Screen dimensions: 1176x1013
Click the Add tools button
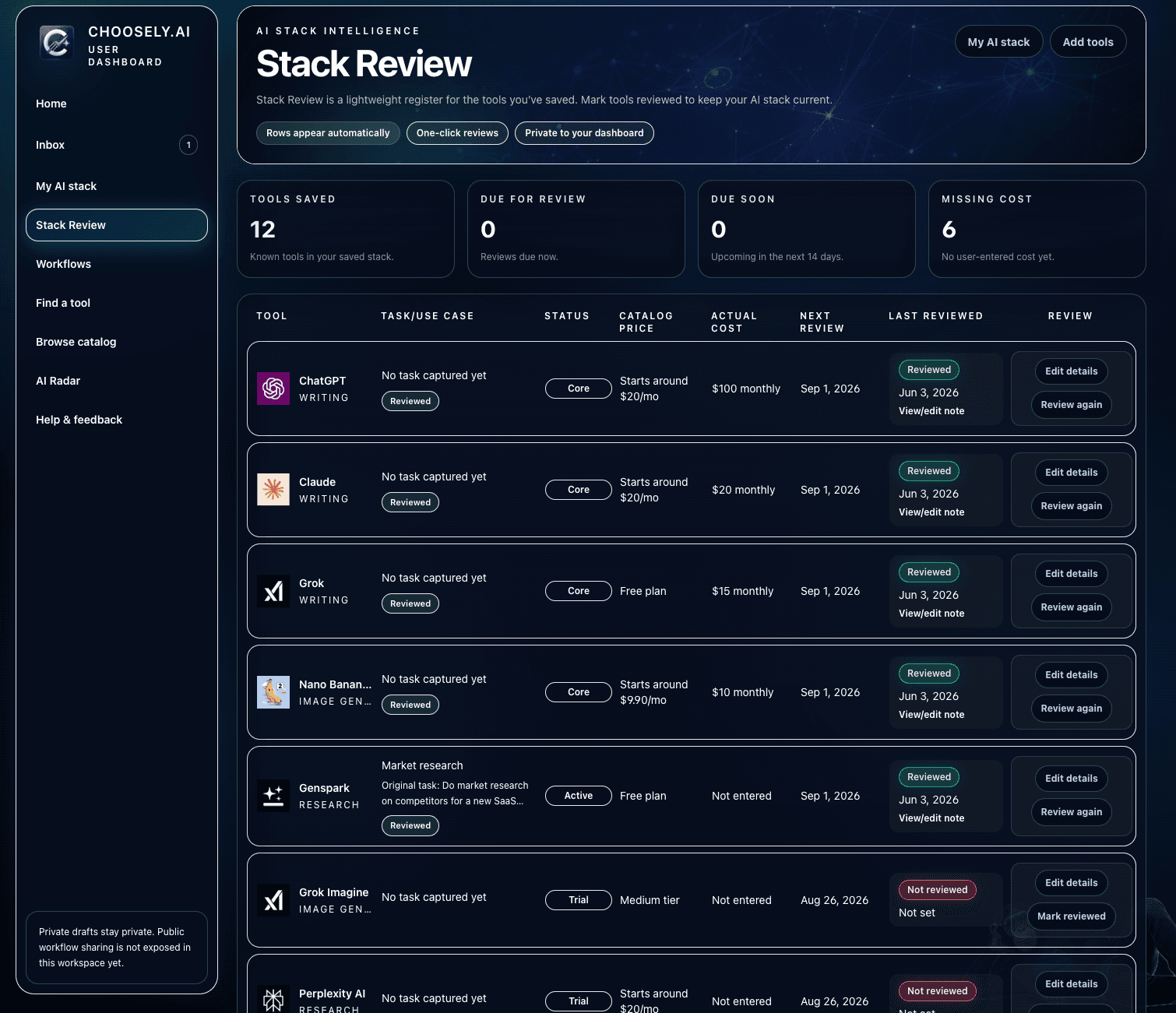click(x=1088, y=42)
